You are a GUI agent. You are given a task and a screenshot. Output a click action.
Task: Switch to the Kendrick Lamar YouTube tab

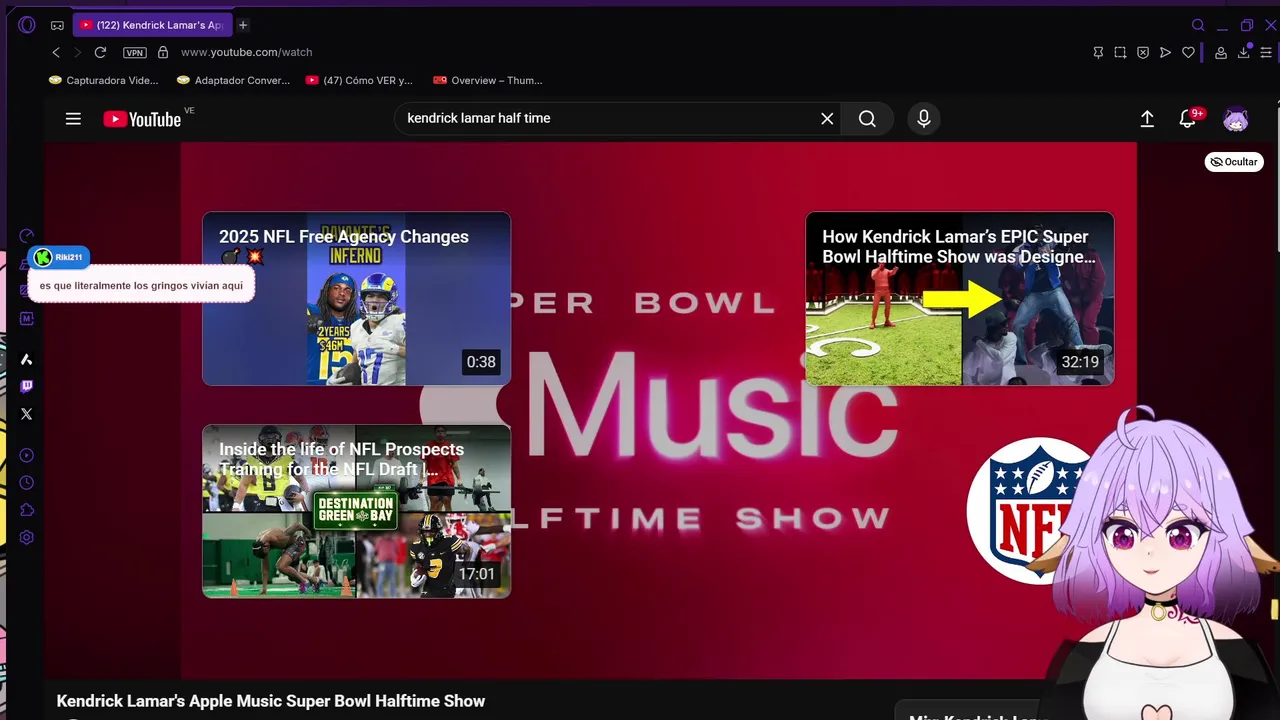click(x=152, y=25)
